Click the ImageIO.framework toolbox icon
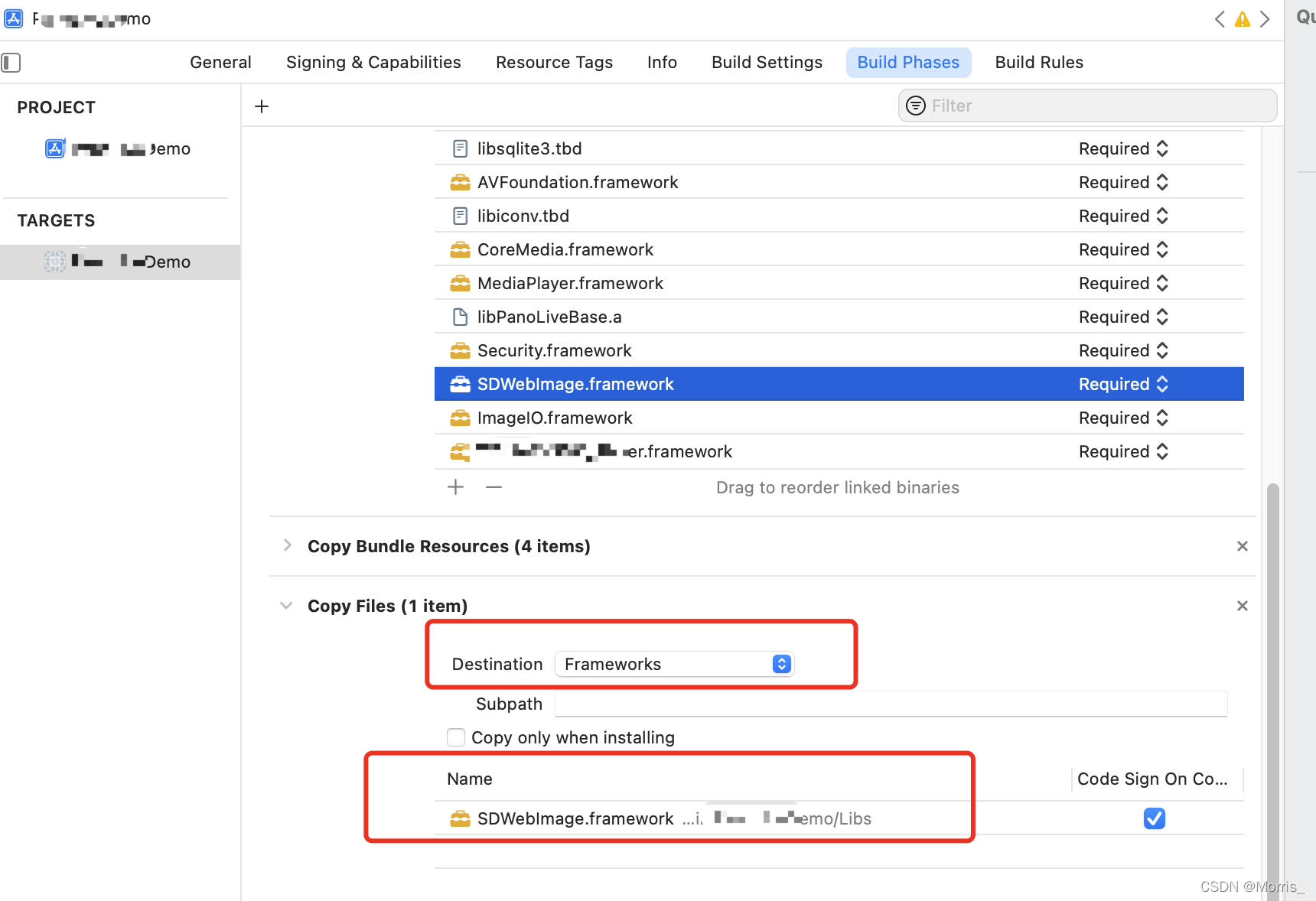Screen dimensions: 1316x901 pos(460,418)
